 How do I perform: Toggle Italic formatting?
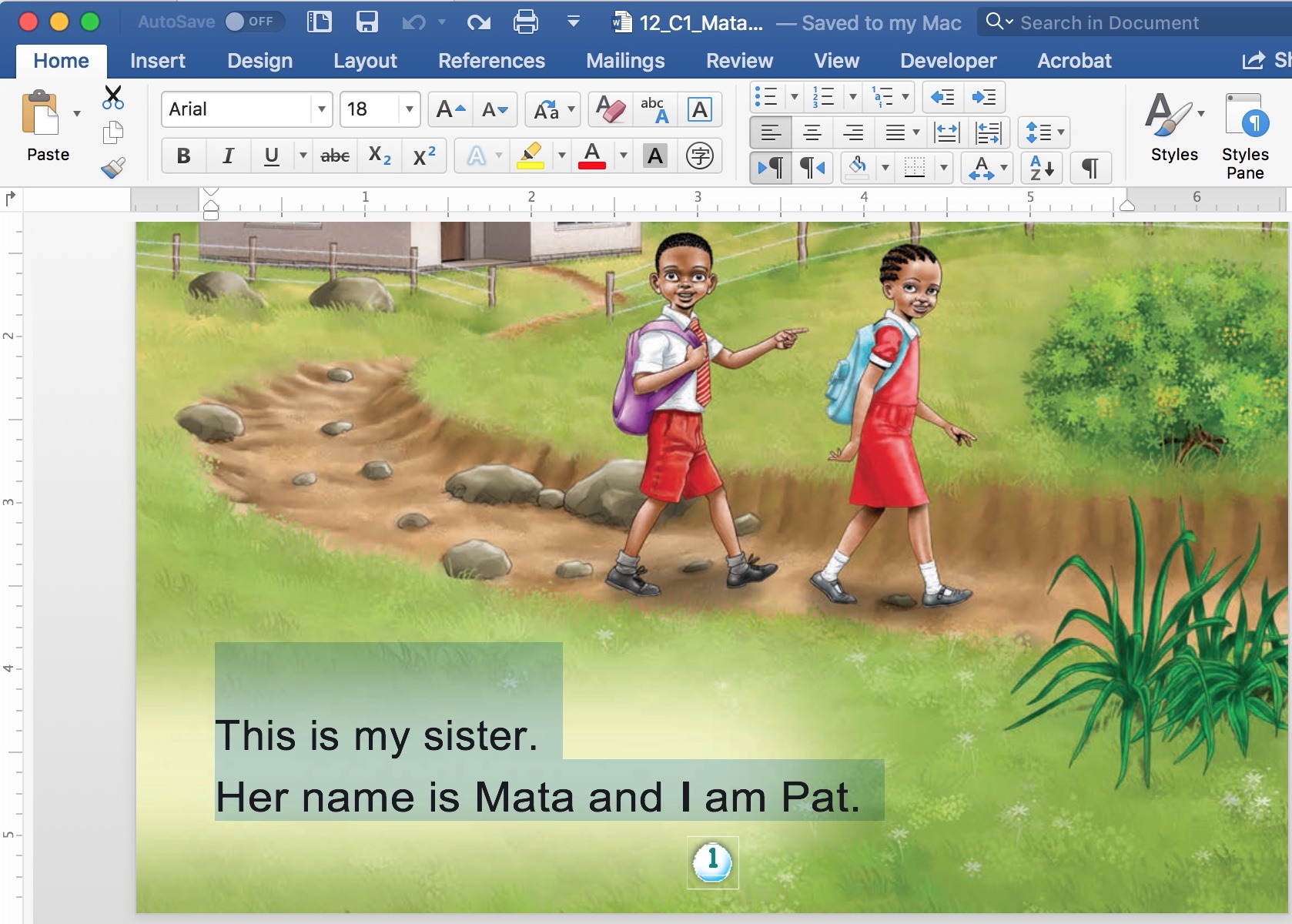(x=228, y=156)
